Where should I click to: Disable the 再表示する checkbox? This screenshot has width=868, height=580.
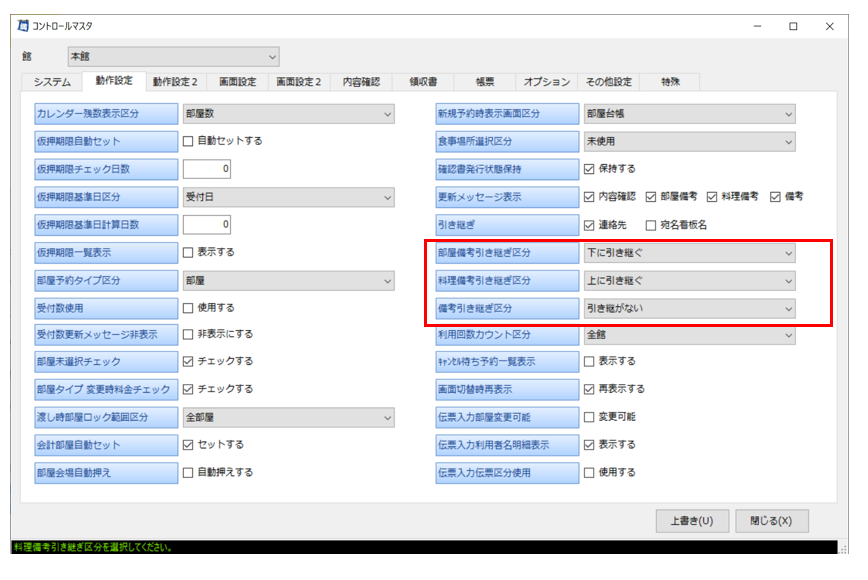point(590,389)
